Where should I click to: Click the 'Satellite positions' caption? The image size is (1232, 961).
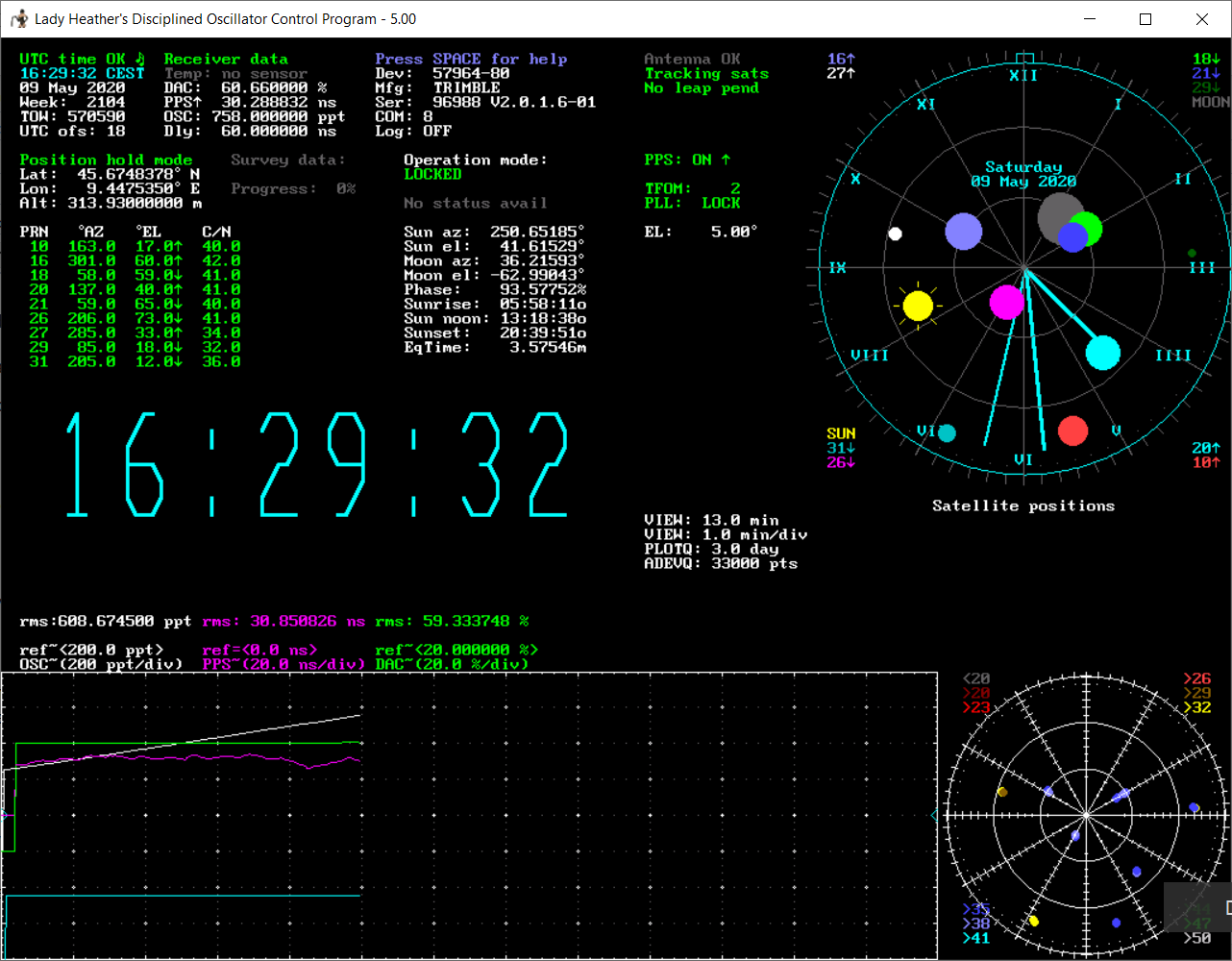[x=1023, y=506]
